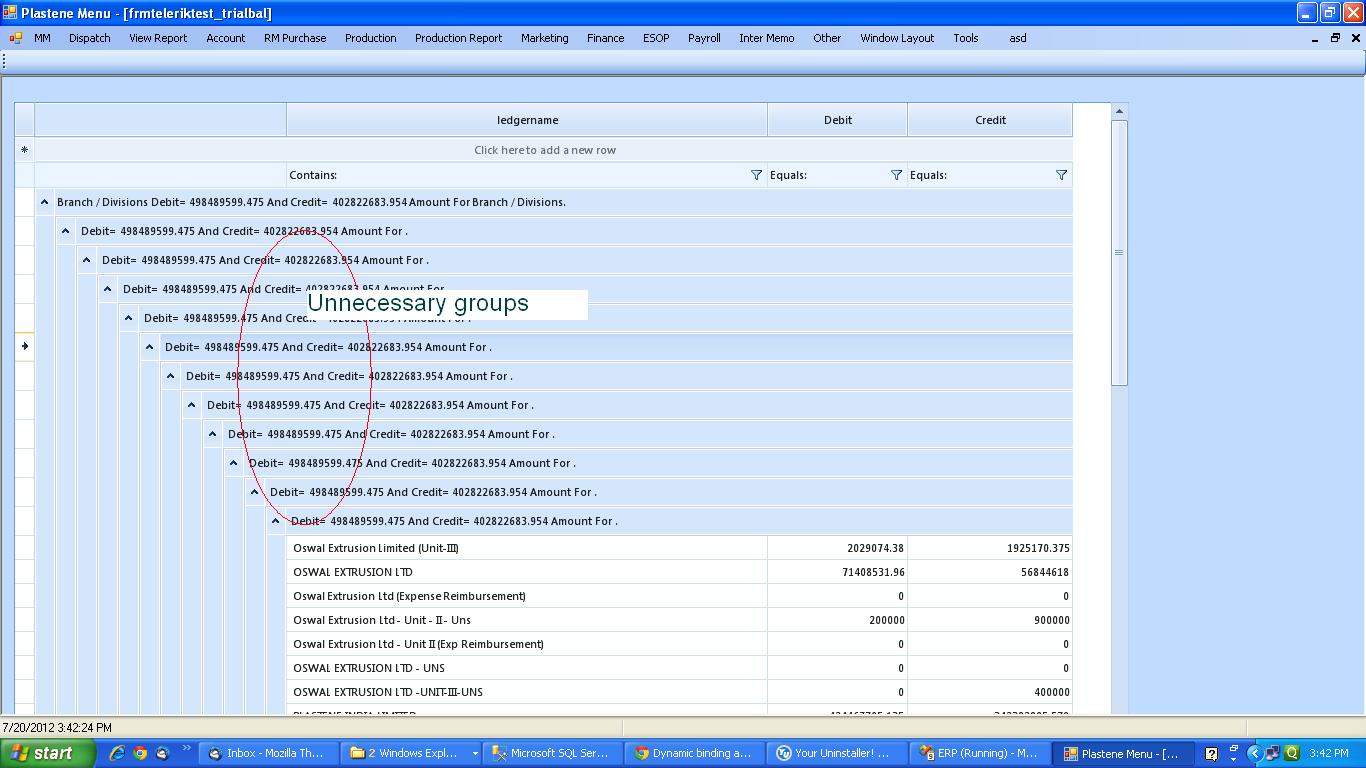
Task: Click the credit value 56844618
Action: coord(1044,572)
